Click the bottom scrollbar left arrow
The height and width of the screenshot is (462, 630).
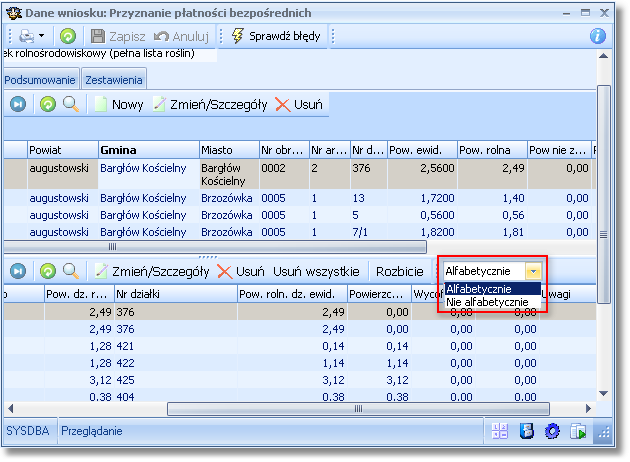point(11,409)
